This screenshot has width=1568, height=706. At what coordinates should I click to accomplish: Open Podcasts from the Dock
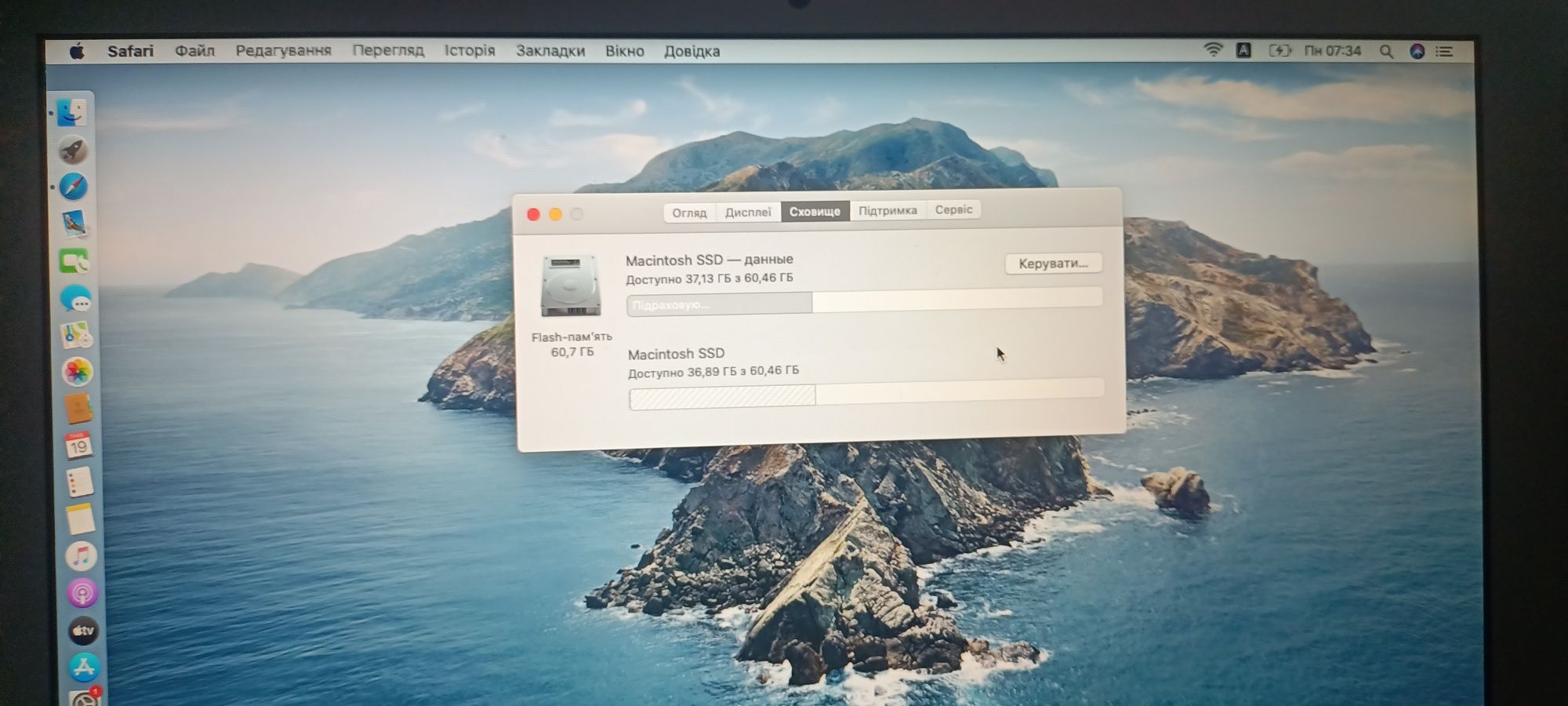coord(82,593)
